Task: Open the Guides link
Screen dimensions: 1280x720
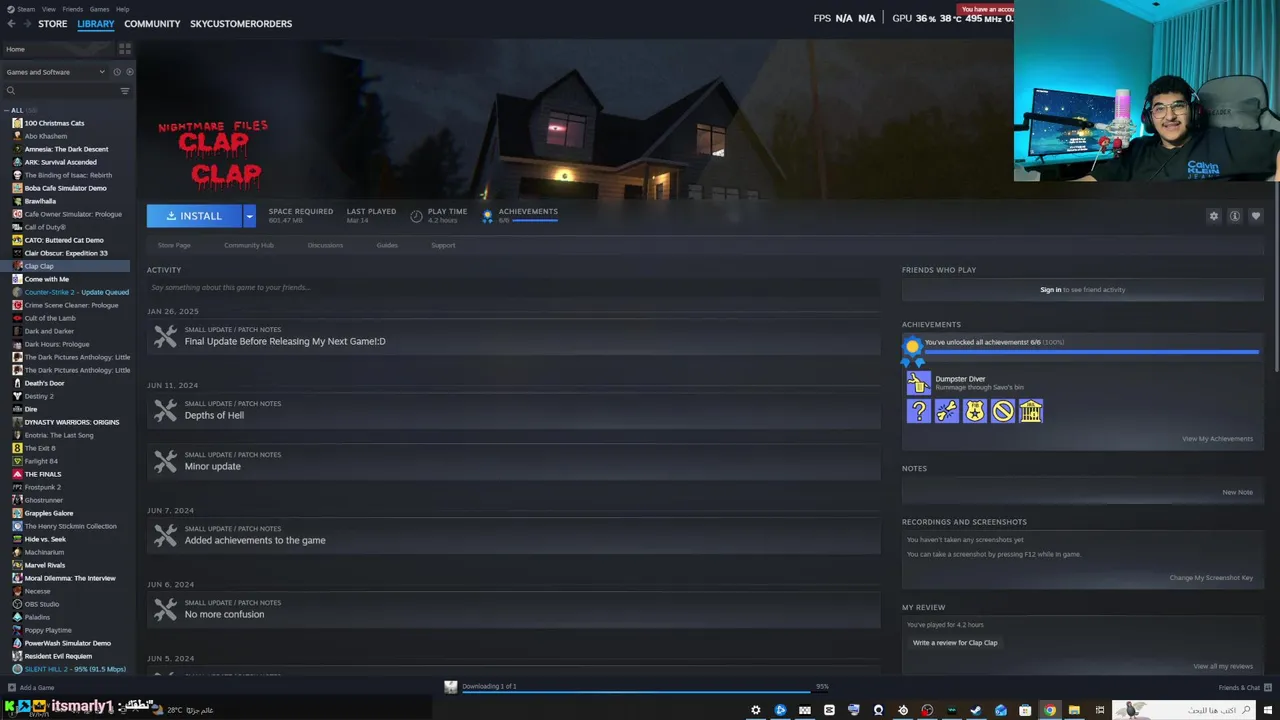Action: (x=387, y=245)
